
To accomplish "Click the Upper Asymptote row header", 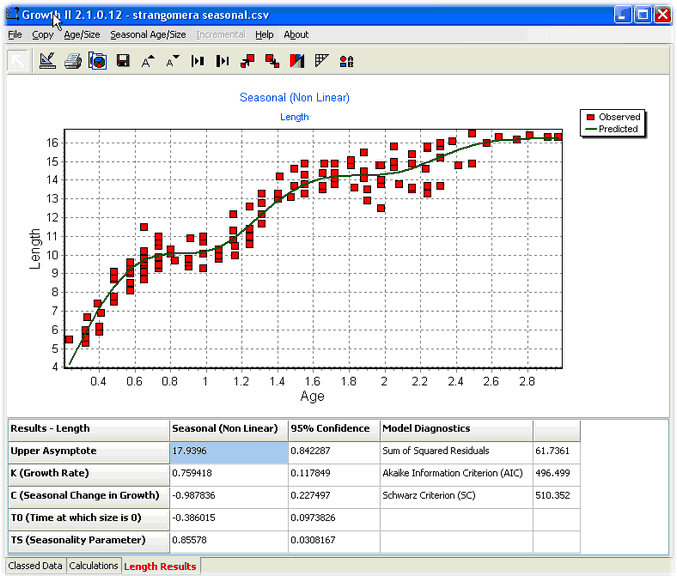I will point(89,451).
